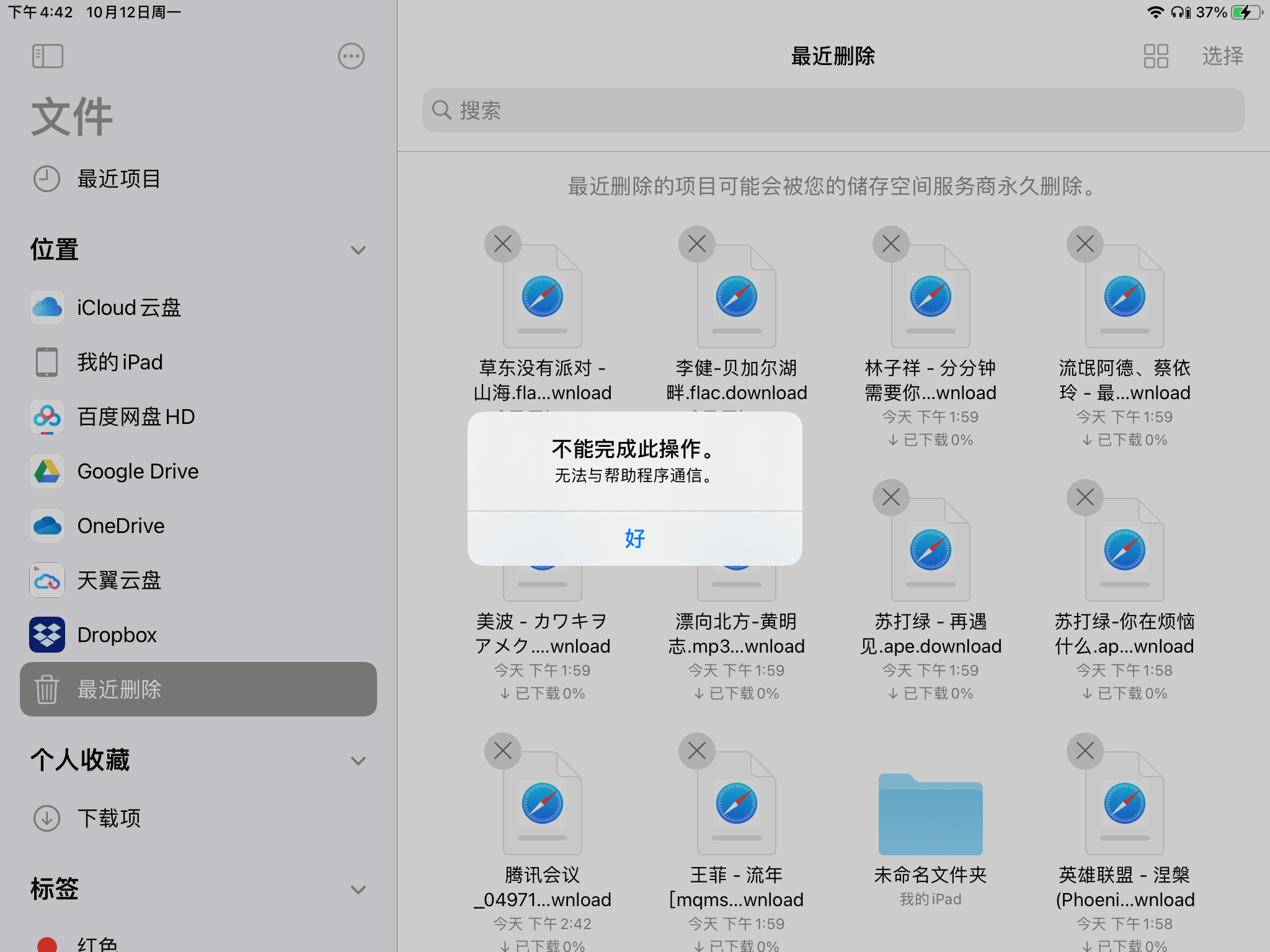
Task: Toggle the sidebar panel icon
Action: coord(48,56)
